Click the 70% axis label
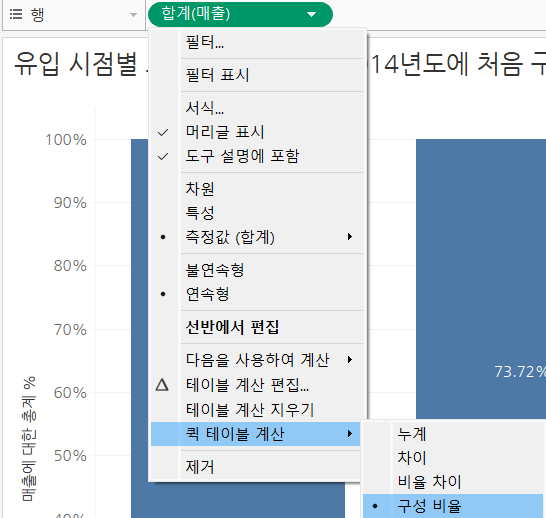 tap(70, 329)
